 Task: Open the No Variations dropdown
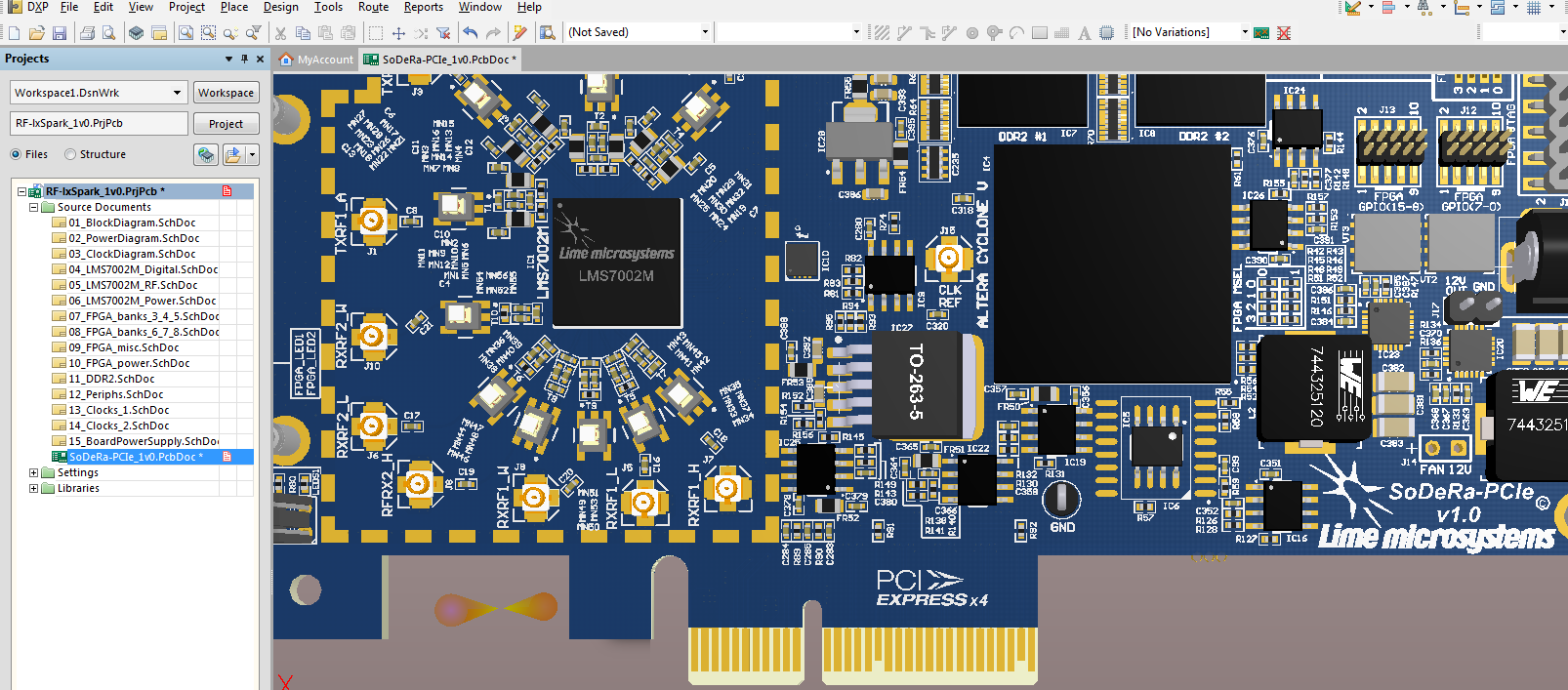pyautogui.click(x=1244, y=32)
